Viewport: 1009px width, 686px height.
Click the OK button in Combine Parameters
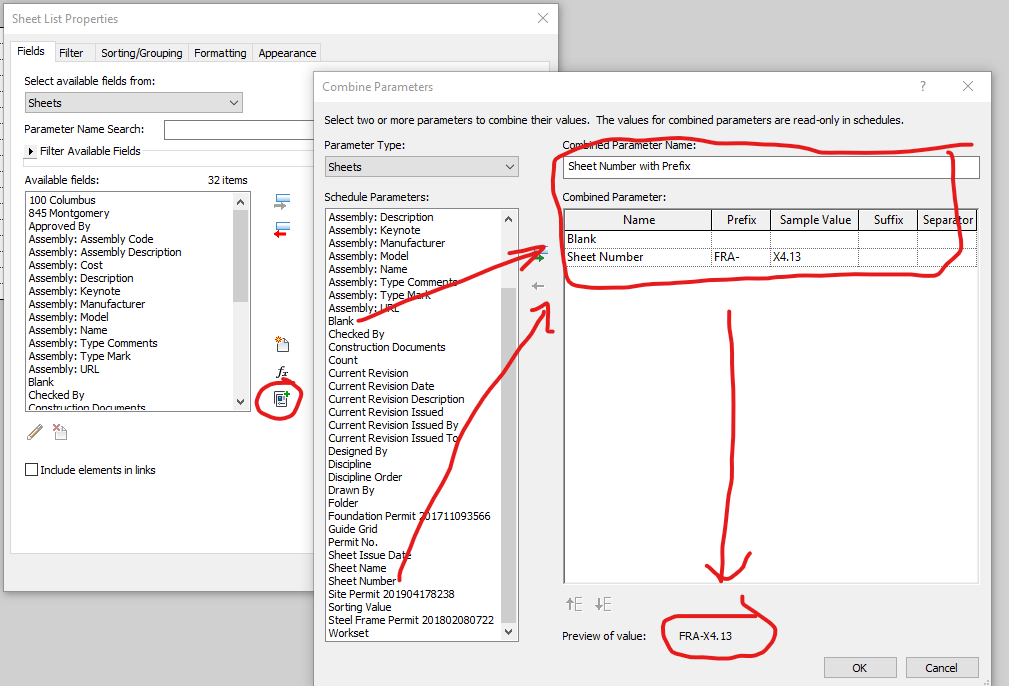pos(859,667)
